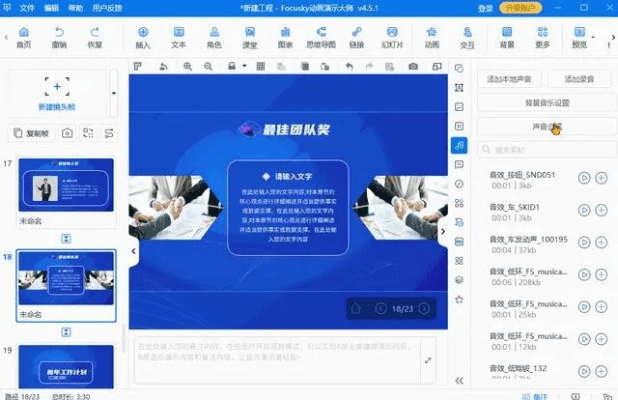
Task: Open the picture sidebar icon
Action: 459,107
